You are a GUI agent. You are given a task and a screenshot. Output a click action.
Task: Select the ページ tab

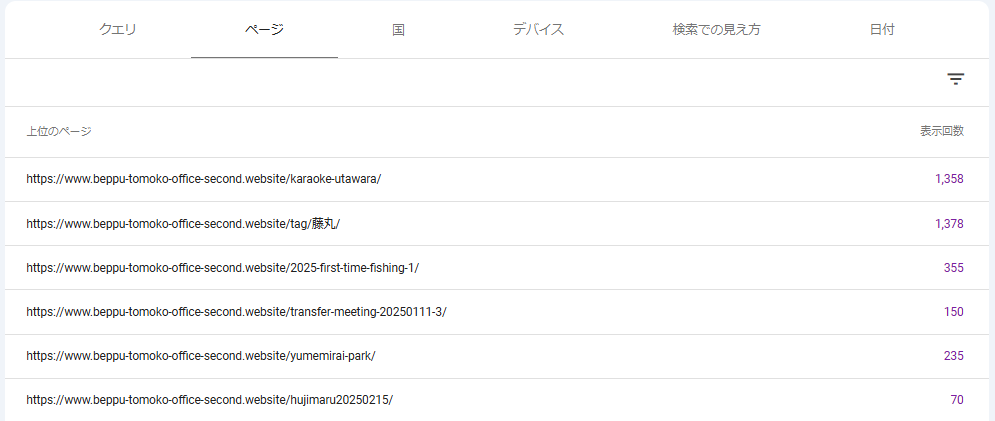pyautogui.click(x=264, y=30)
